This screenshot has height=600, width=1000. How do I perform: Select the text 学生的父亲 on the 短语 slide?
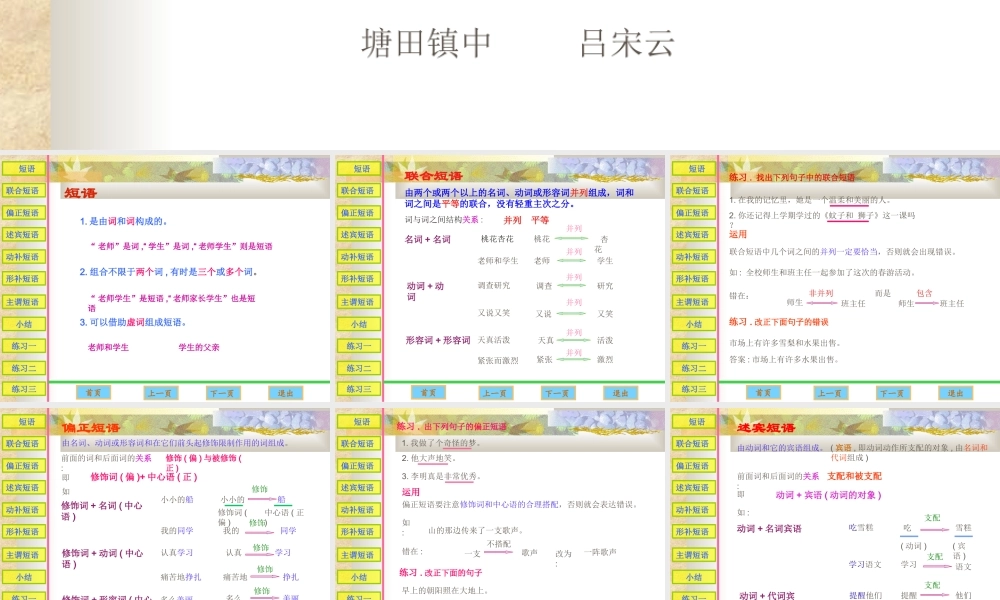[x=199, y=348]
